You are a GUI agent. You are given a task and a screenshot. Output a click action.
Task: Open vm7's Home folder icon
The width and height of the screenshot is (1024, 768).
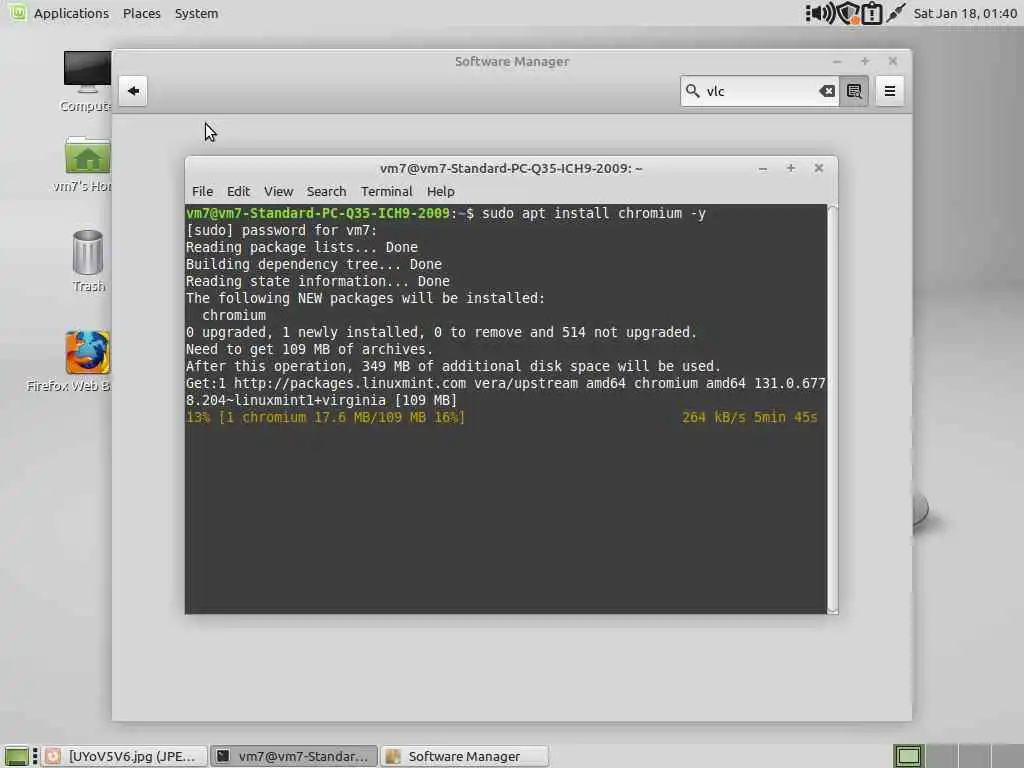point(87,165)
